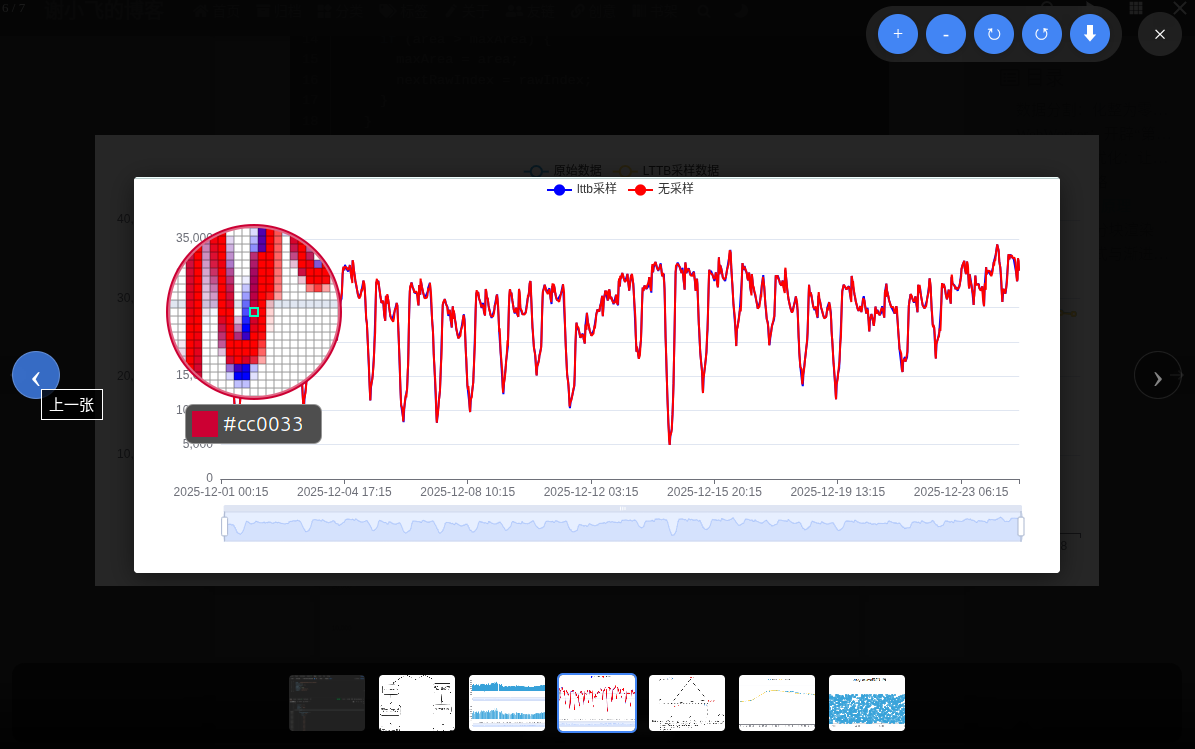
Task: Select the last blue scatter plot thumbnail
Action: click(x=867, y=703)
